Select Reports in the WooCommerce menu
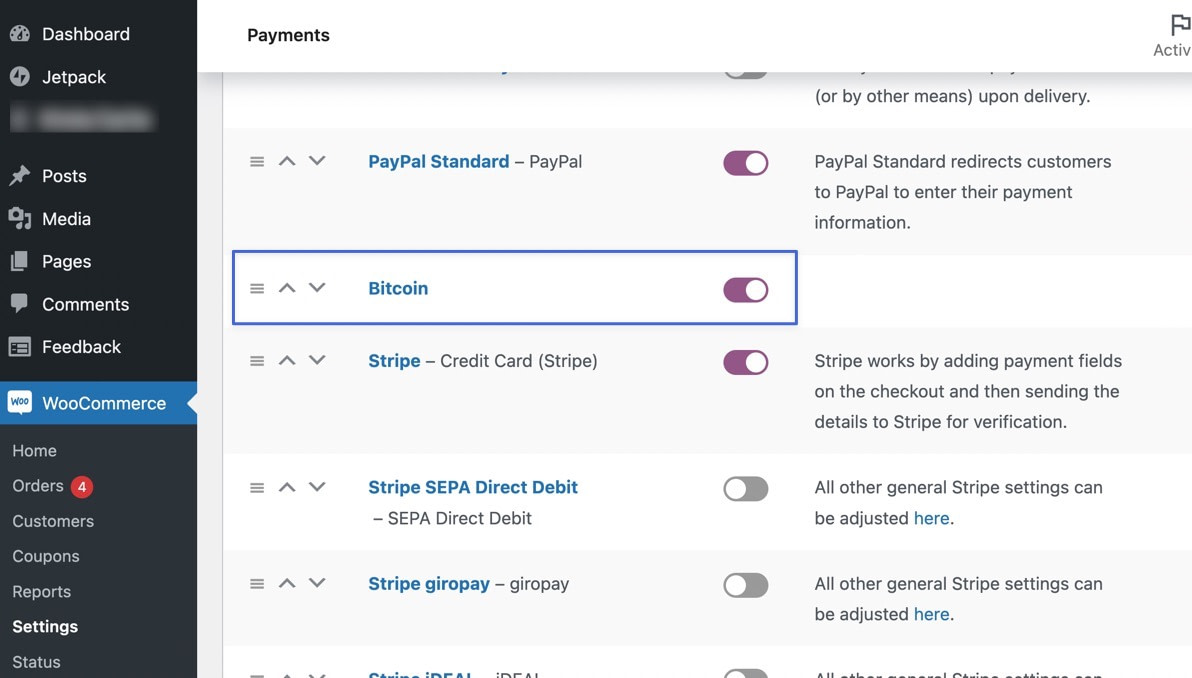 coord(41,591)
